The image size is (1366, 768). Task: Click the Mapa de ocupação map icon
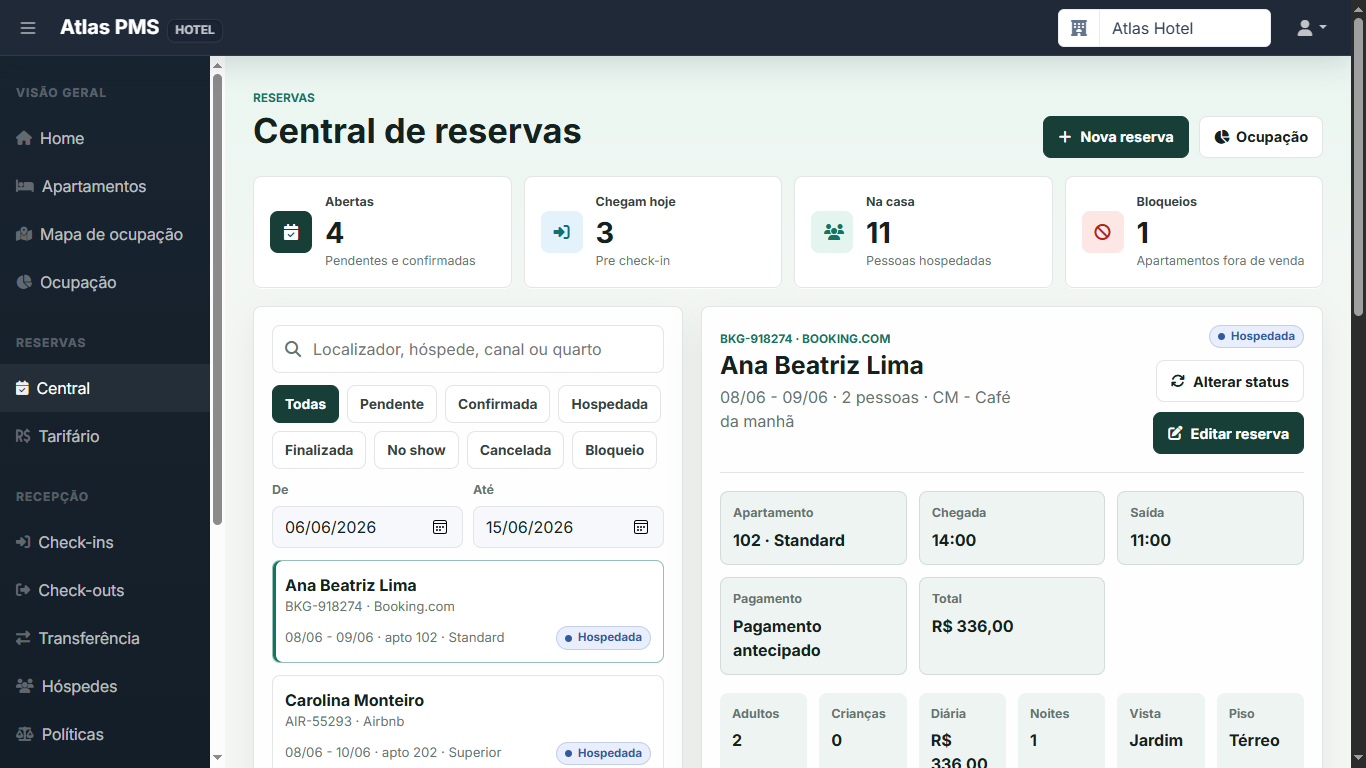25,234
